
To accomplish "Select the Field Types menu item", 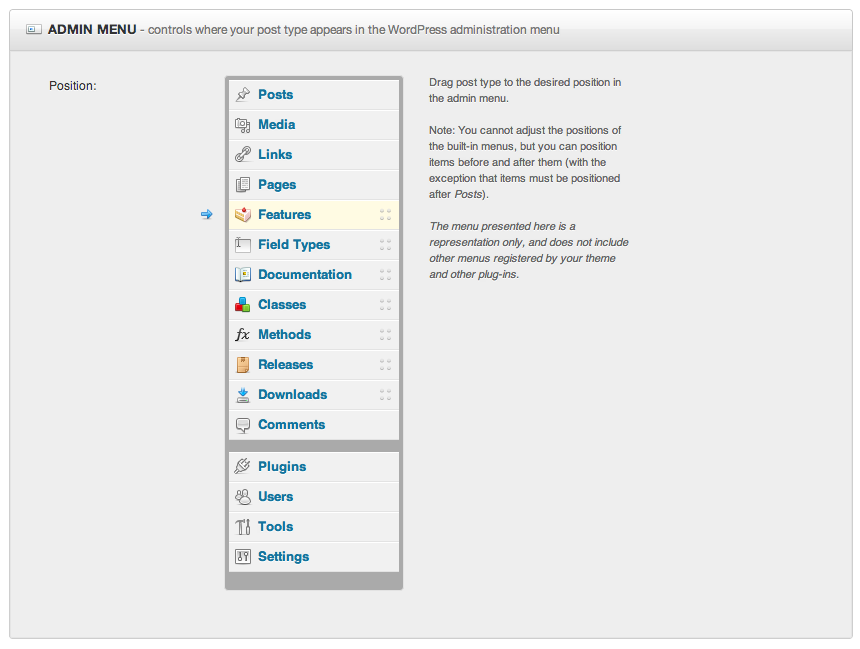I will pyautogui.click(x=314, y=244).
